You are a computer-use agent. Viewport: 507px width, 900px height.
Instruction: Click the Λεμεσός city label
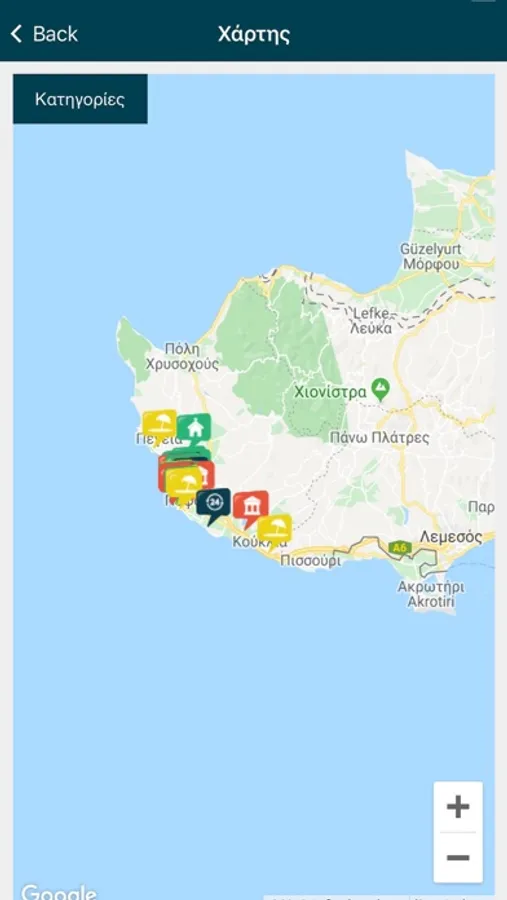click(451, 537)
